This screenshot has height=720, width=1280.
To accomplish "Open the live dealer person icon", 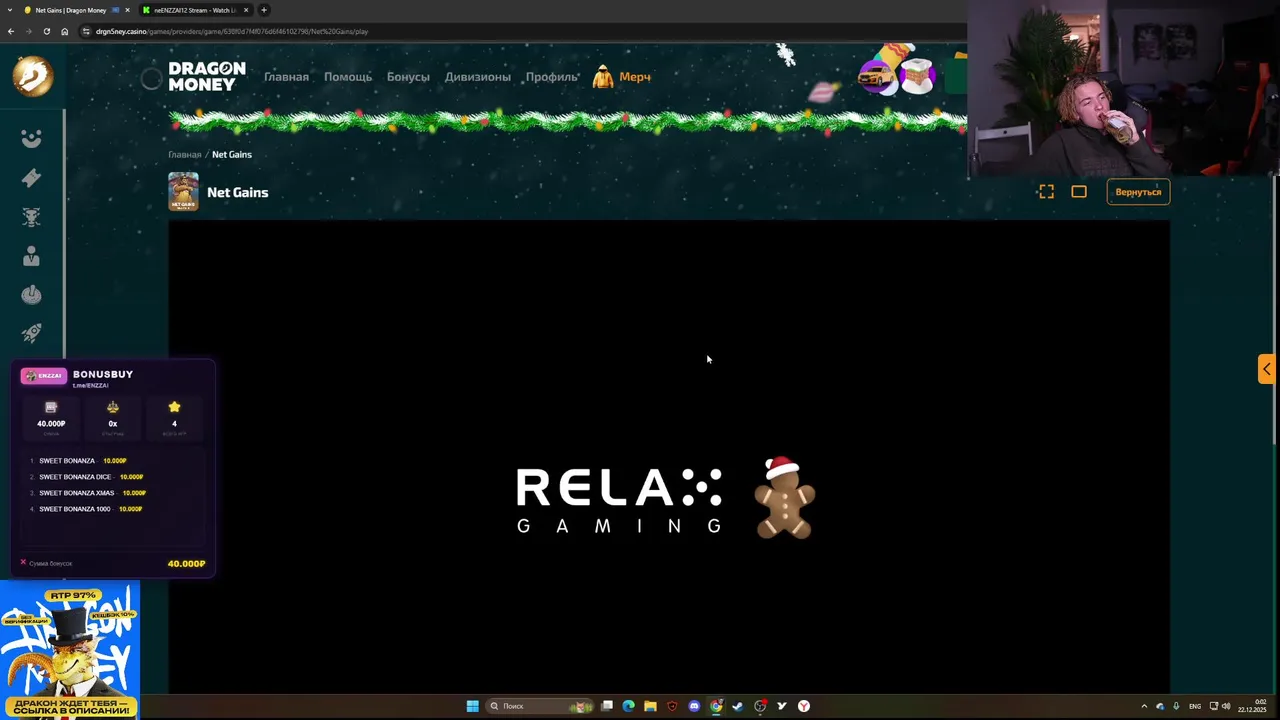I will click(31, 256).
